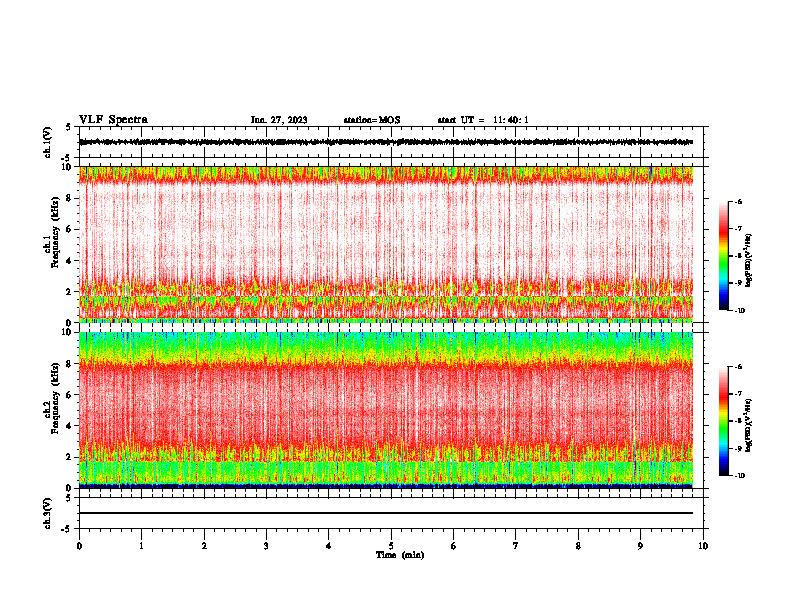Viewport: 792px width, 612px height.
Task: Click the 'Time (min)' x-axis label
Action: (400, 555)
